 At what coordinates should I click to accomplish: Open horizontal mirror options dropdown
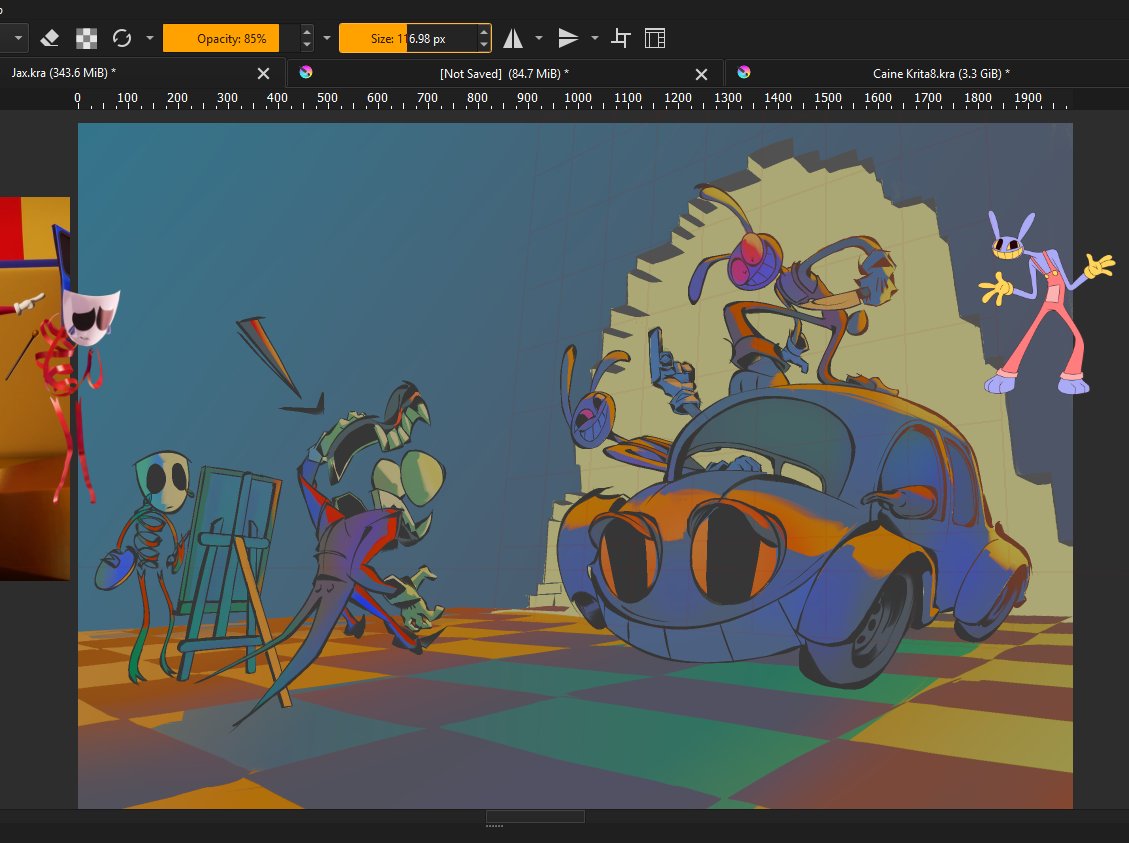point(539,38)
